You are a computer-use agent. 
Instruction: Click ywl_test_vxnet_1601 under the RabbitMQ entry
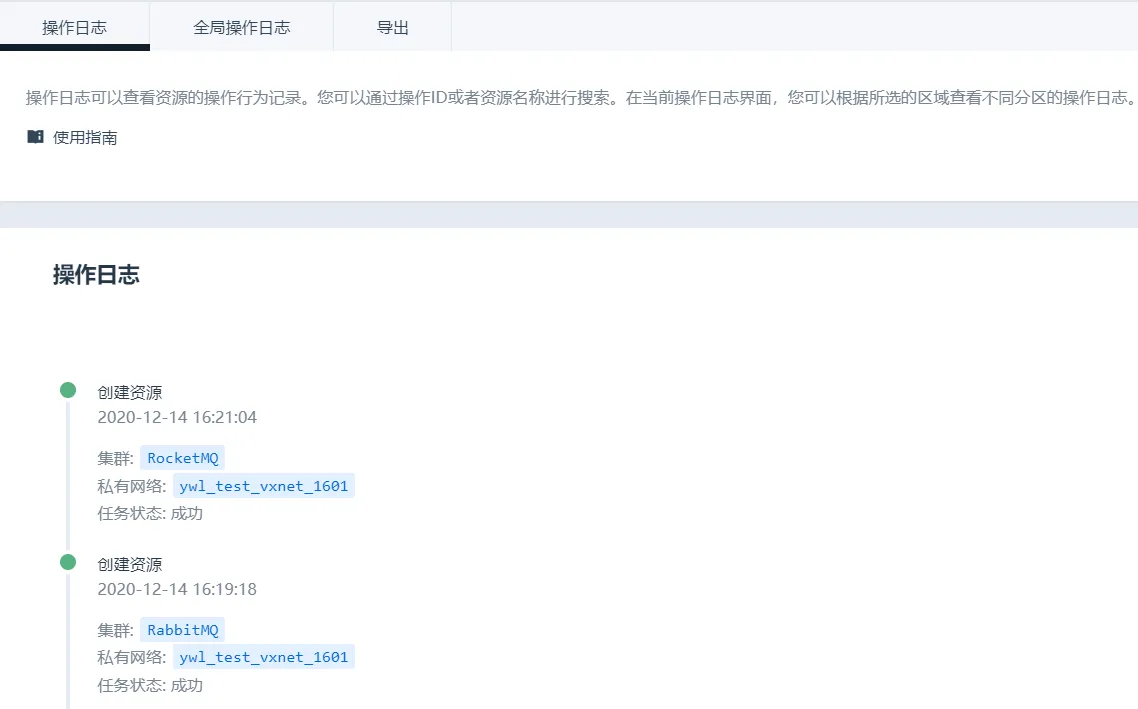(x=263, y=658)
